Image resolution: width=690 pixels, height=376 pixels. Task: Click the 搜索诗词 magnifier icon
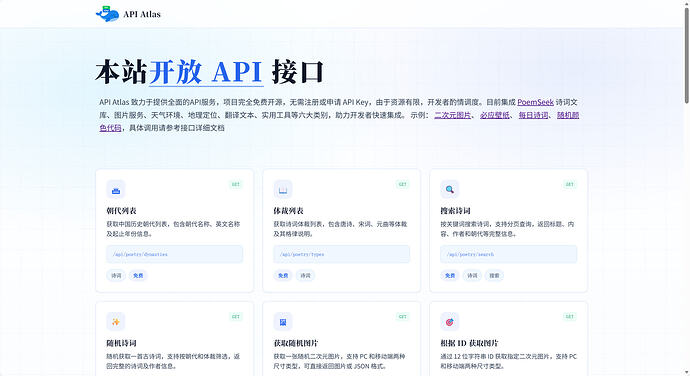[450, 189]
